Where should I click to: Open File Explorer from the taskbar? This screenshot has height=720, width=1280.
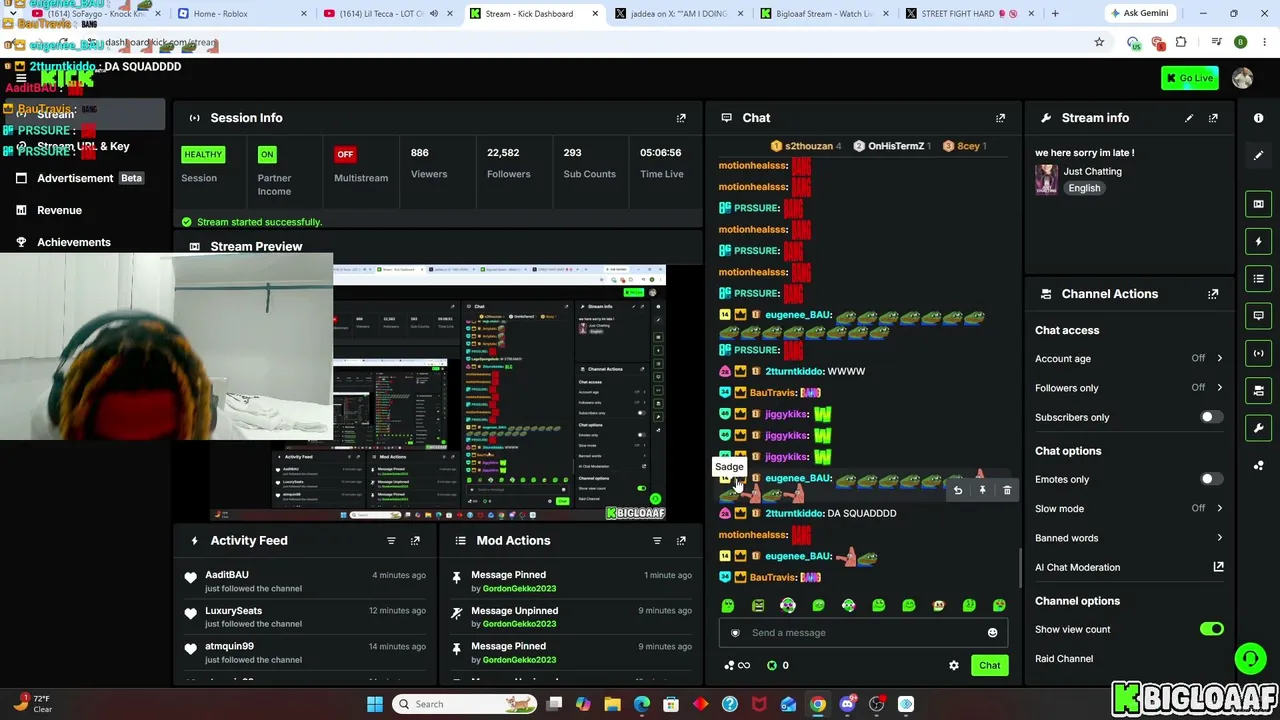612,704
